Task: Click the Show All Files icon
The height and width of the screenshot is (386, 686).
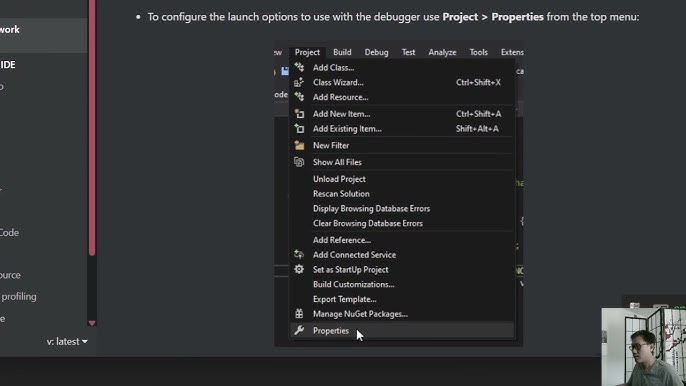Action: point(299,162)
